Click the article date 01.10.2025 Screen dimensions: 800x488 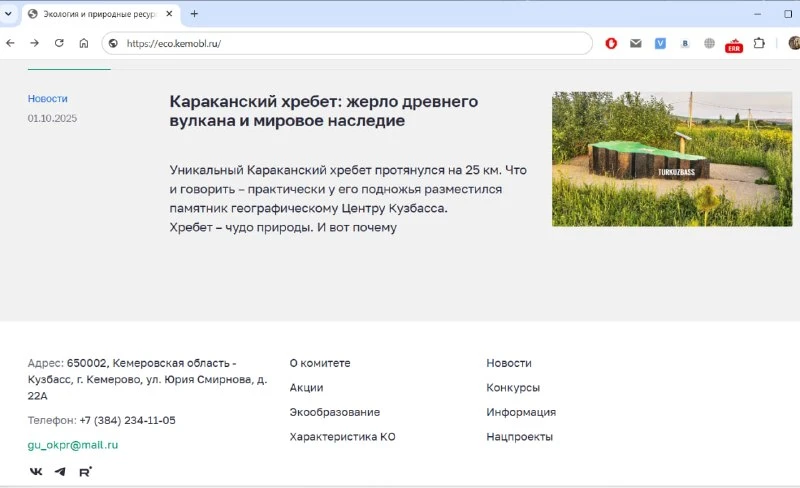pos(52,118)
